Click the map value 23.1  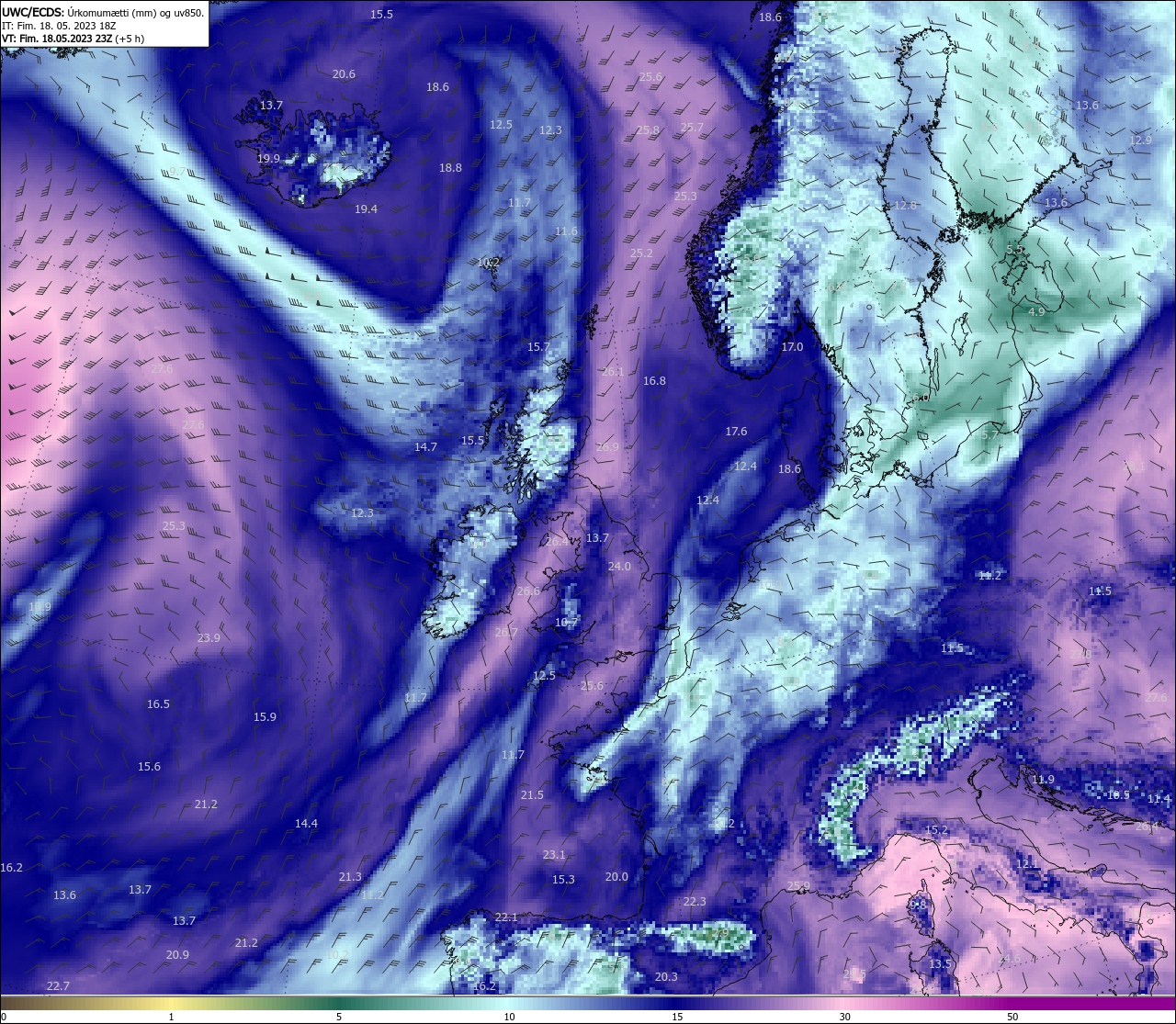click(554, 855)
